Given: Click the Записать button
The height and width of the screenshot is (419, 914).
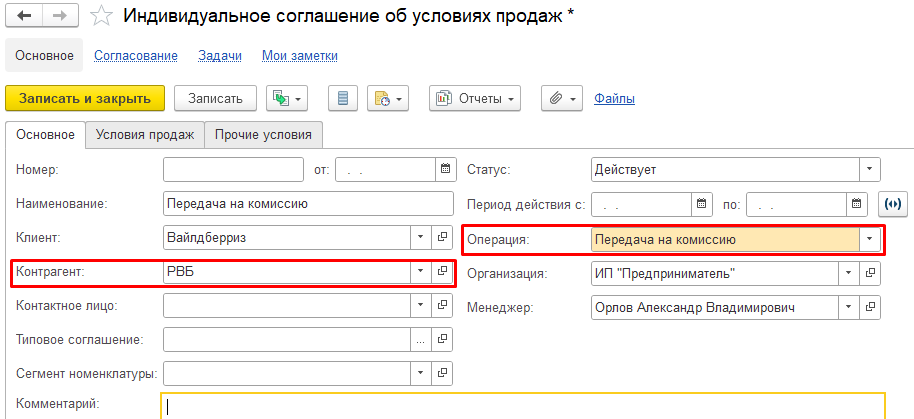Looking at the screenshot, I should tap(215, 98).
